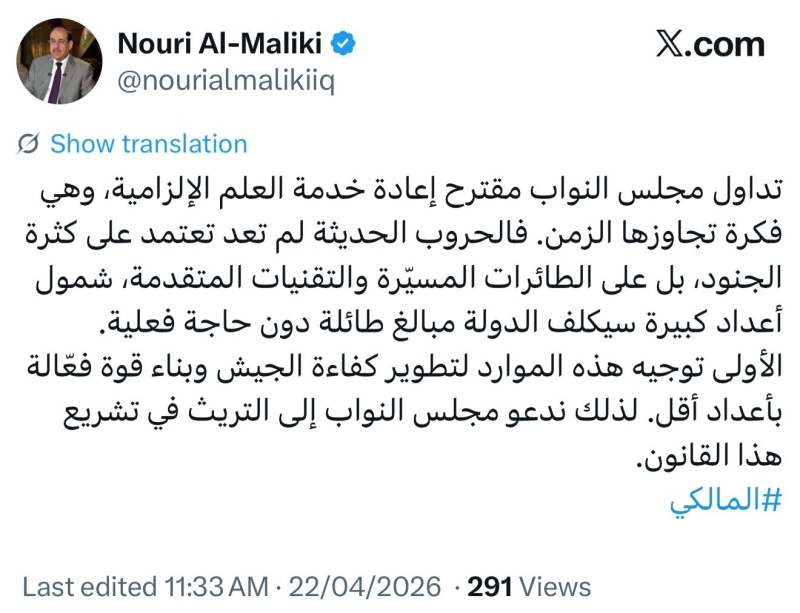Click the 11:33 AM timestamp

215,586
